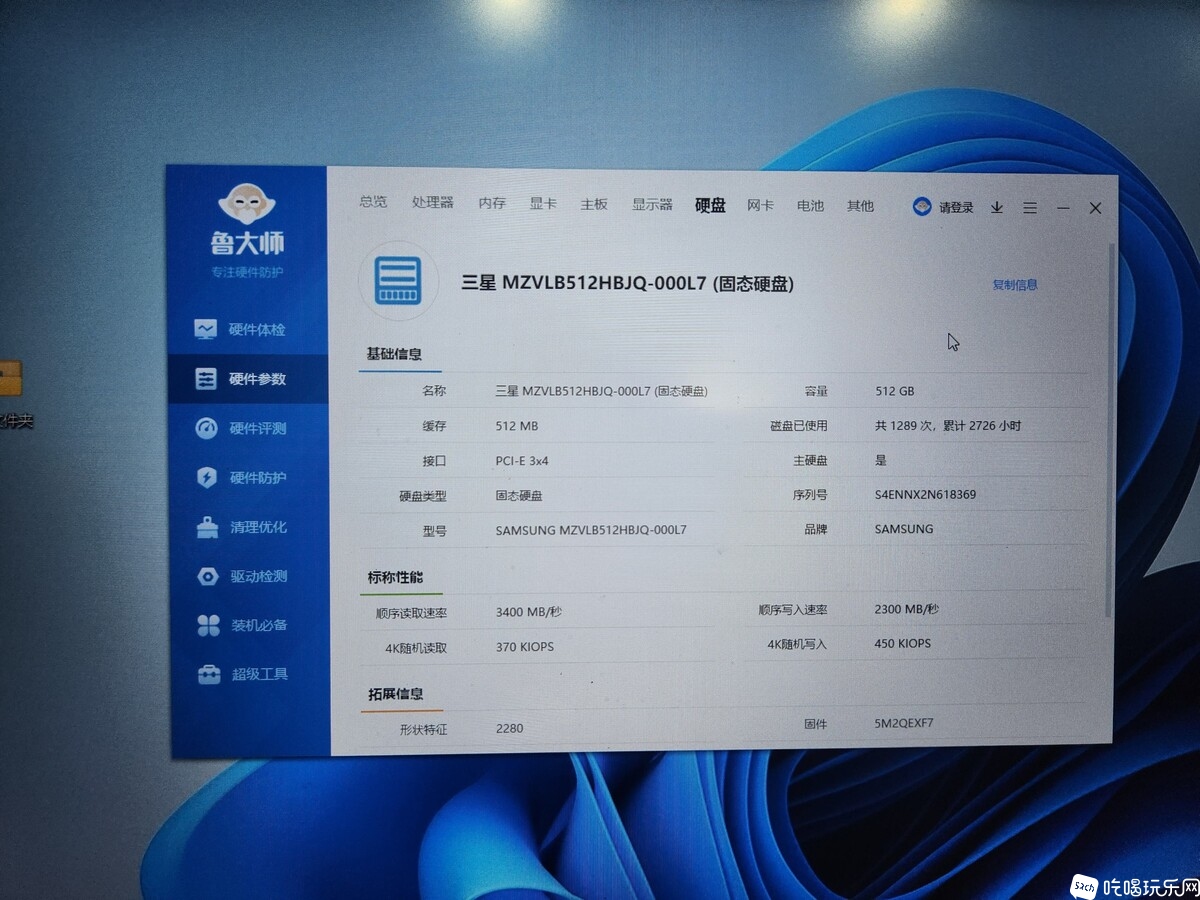This screenshot has width=1200, height=900.
Task: Click the 拓展信息 section heading
Action: point(395,694)
